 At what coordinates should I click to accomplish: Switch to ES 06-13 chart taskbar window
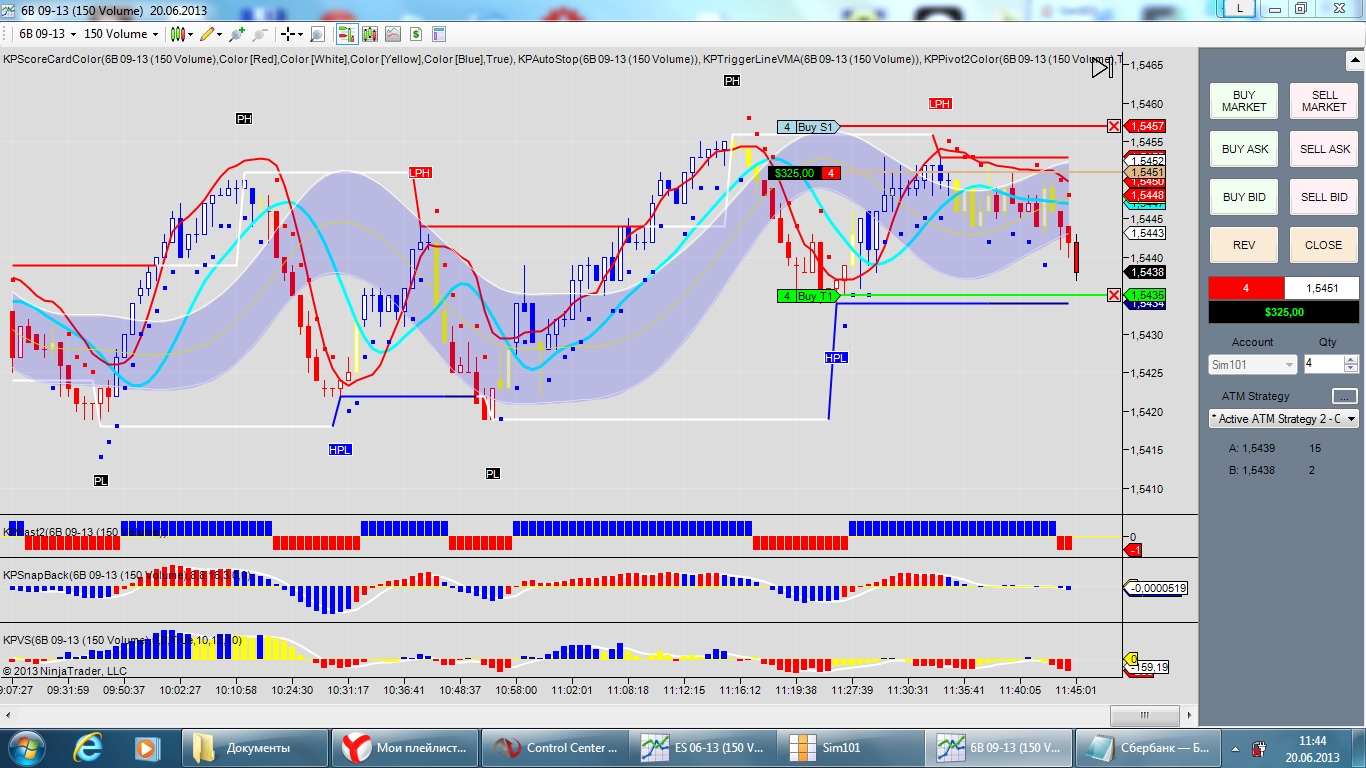[x=705, y=747]
